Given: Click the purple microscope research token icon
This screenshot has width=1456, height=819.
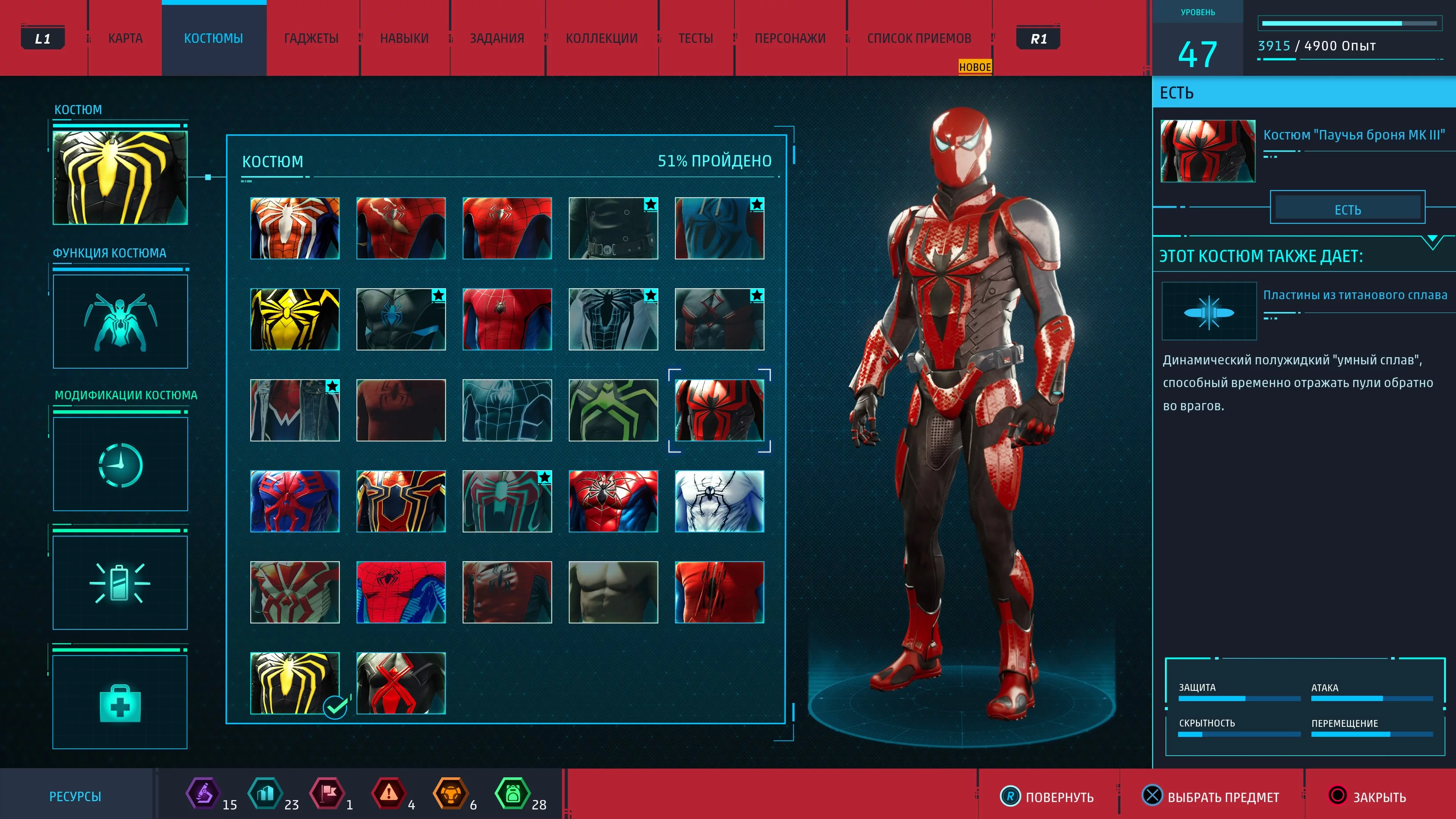Looking at the screenshot, I should click(x=203, y=794).
